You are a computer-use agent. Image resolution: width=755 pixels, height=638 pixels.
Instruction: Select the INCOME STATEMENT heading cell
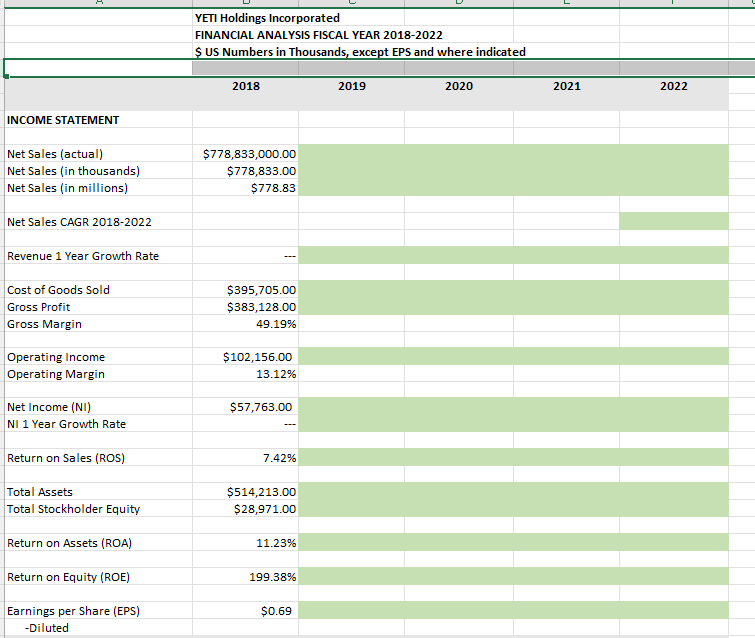tap(63, 120)
